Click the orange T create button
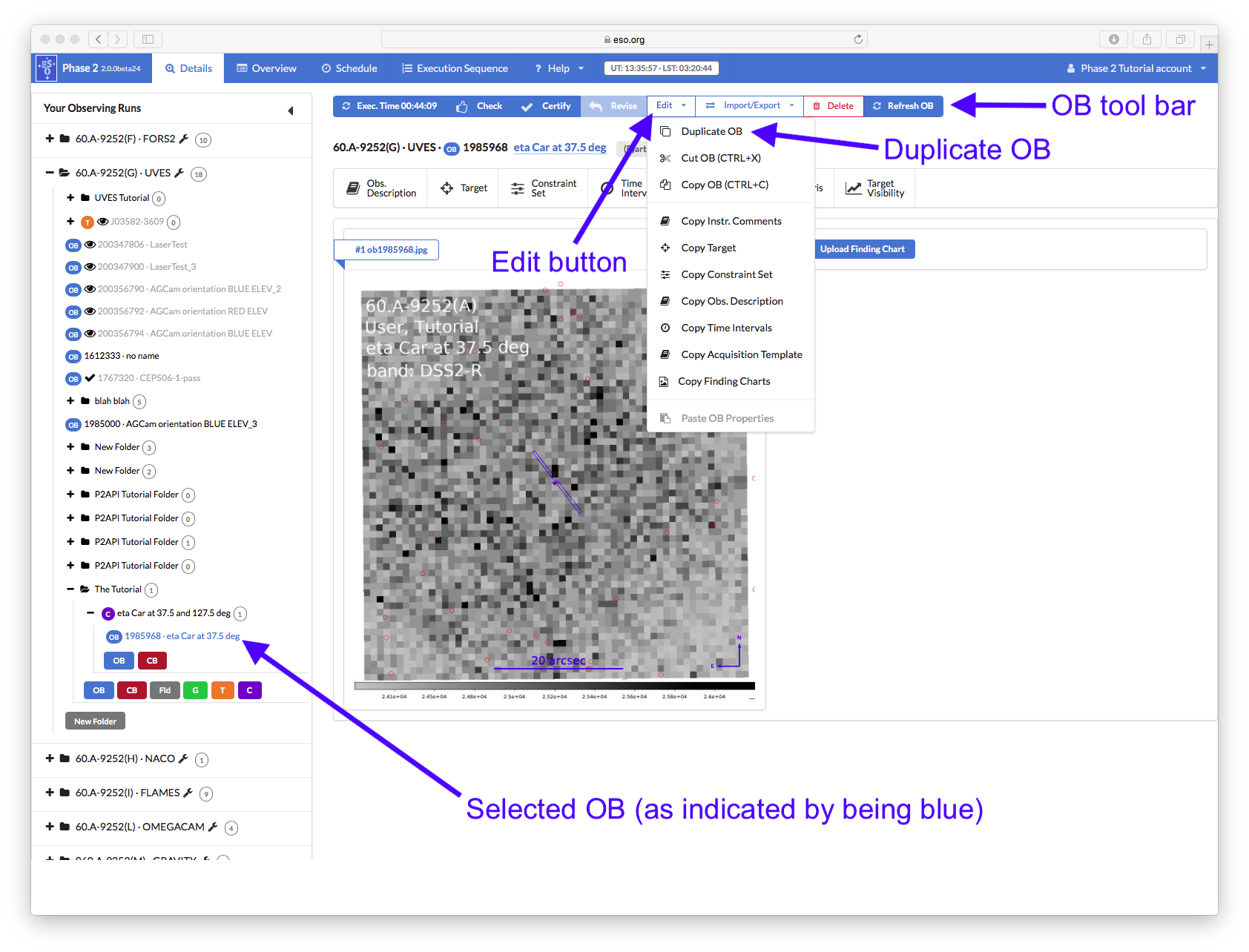This screenshot has height=952, width=1249. point(223,690)
